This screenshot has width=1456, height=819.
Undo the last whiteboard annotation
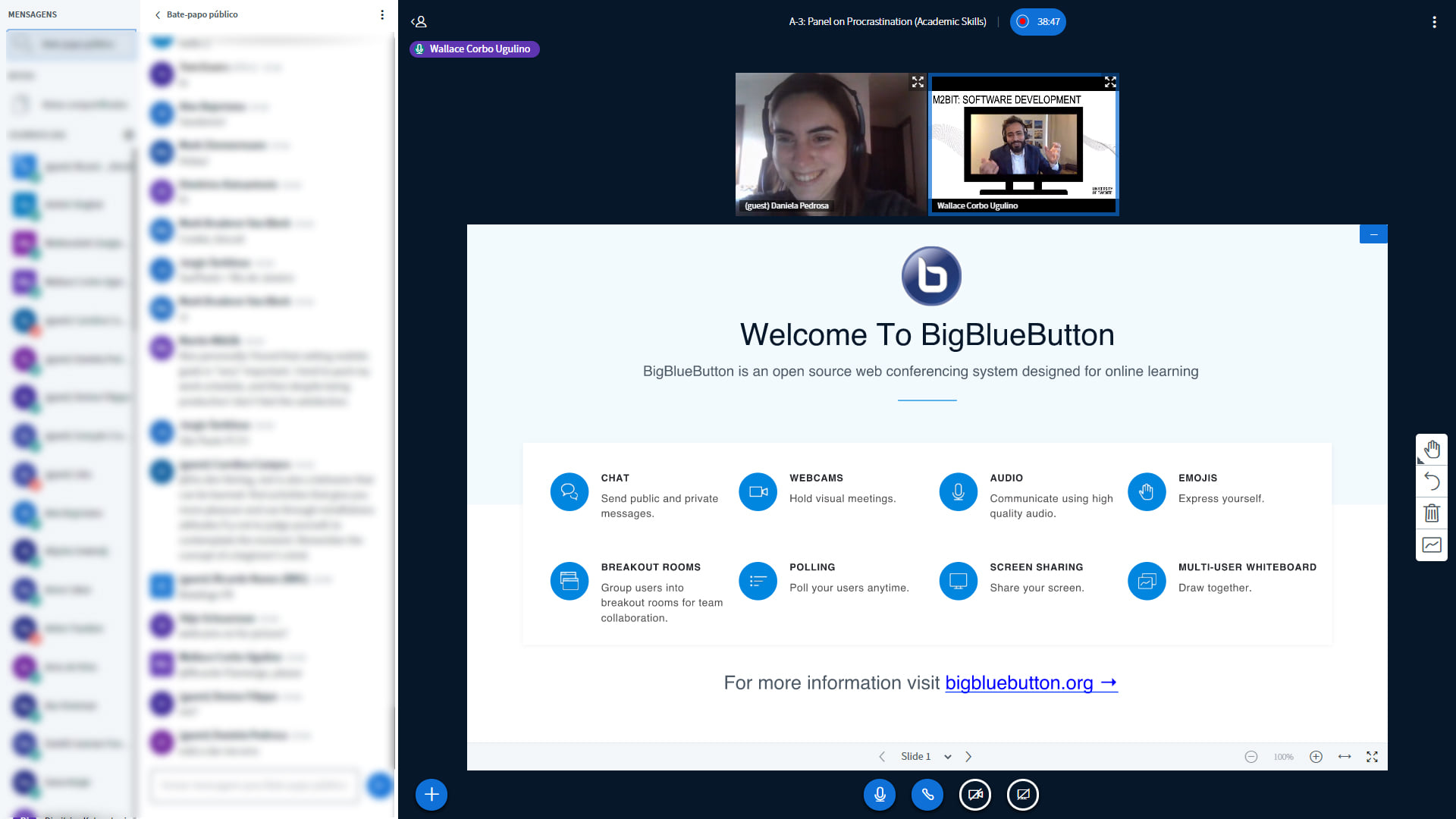[1432, 482]
